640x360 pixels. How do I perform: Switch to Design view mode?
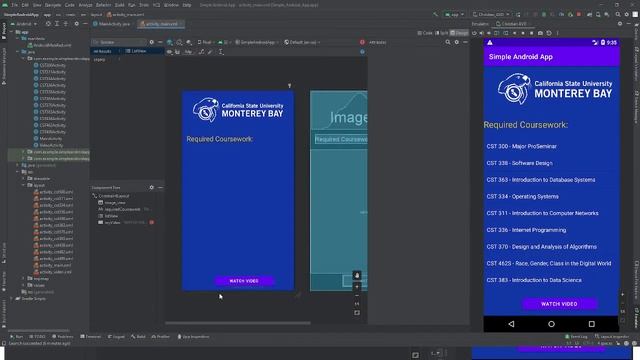pyautogui.click(x=460, y=33)
